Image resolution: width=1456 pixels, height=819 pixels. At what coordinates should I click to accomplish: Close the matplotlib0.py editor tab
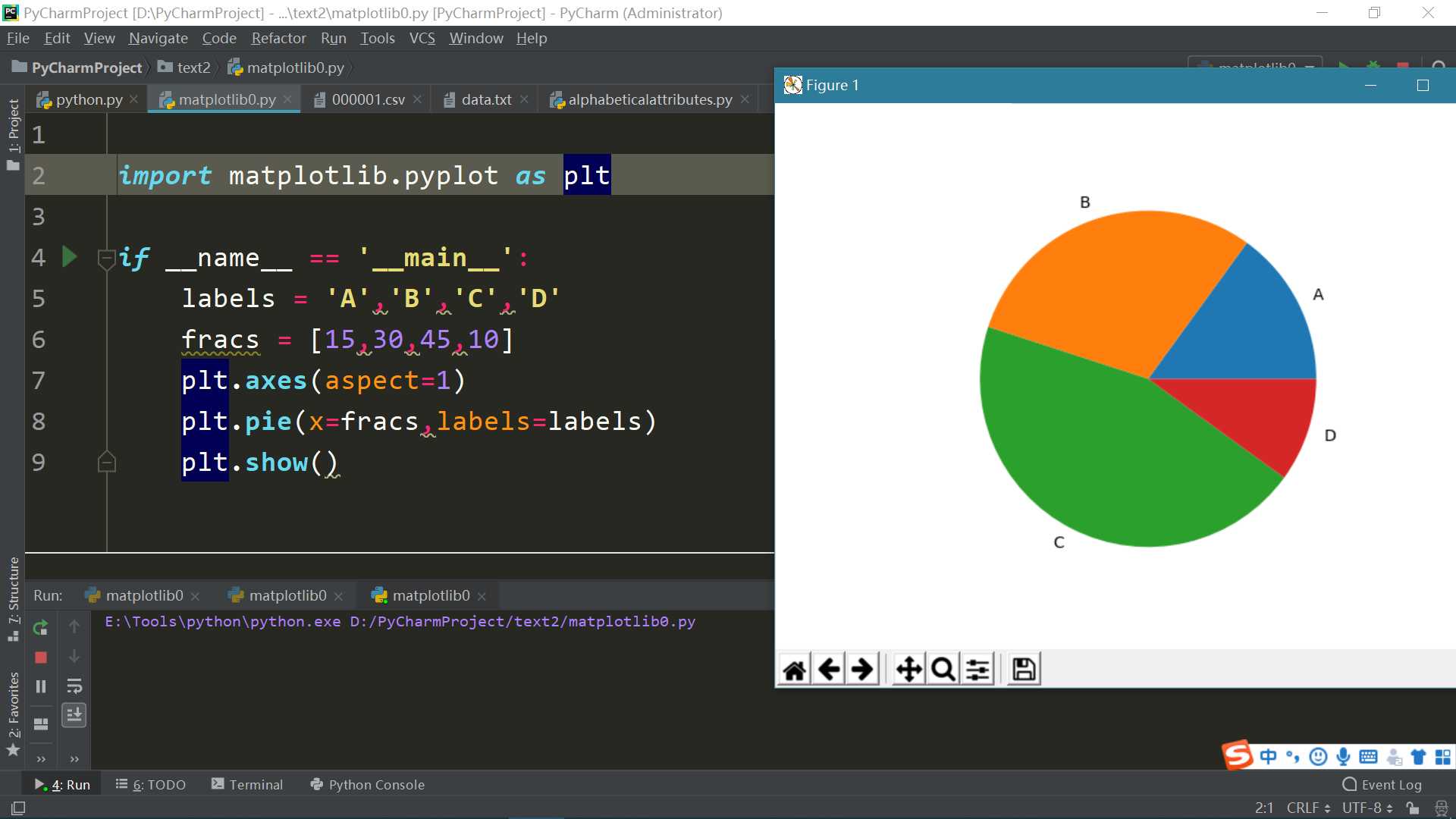[x=287, y=99]
